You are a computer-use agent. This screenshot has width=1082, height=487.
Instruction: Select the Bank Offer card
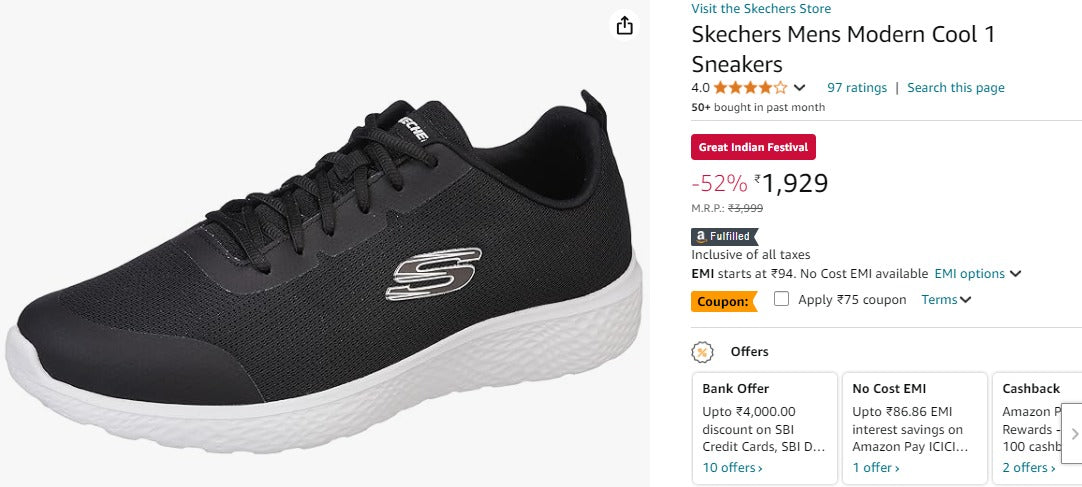[765, 420]
